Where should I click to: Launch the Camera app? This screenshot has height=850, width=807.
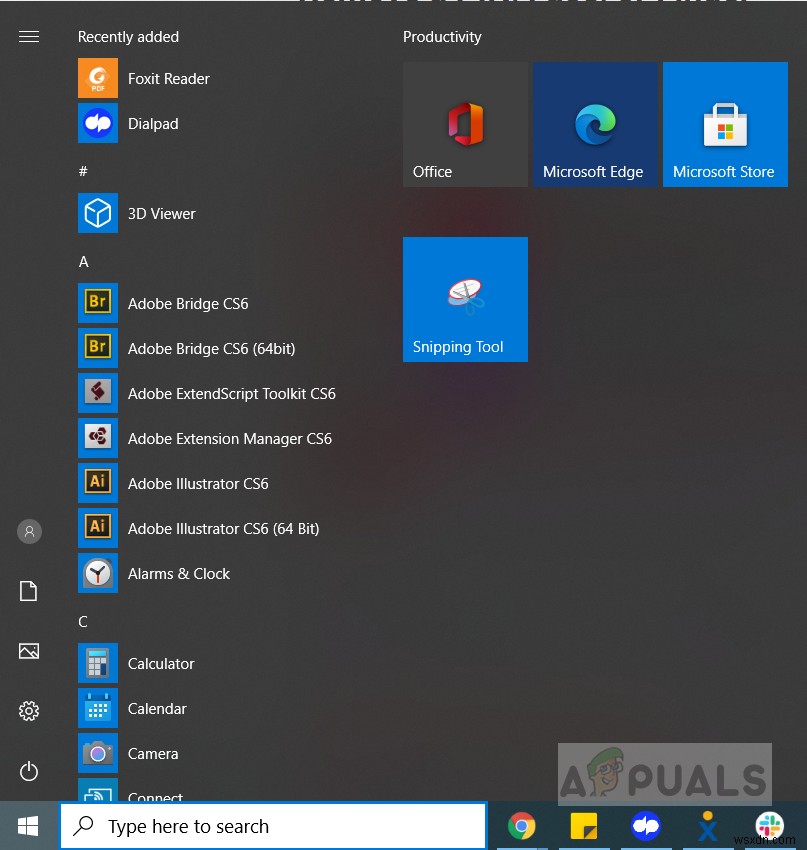[x=153, y=753]
